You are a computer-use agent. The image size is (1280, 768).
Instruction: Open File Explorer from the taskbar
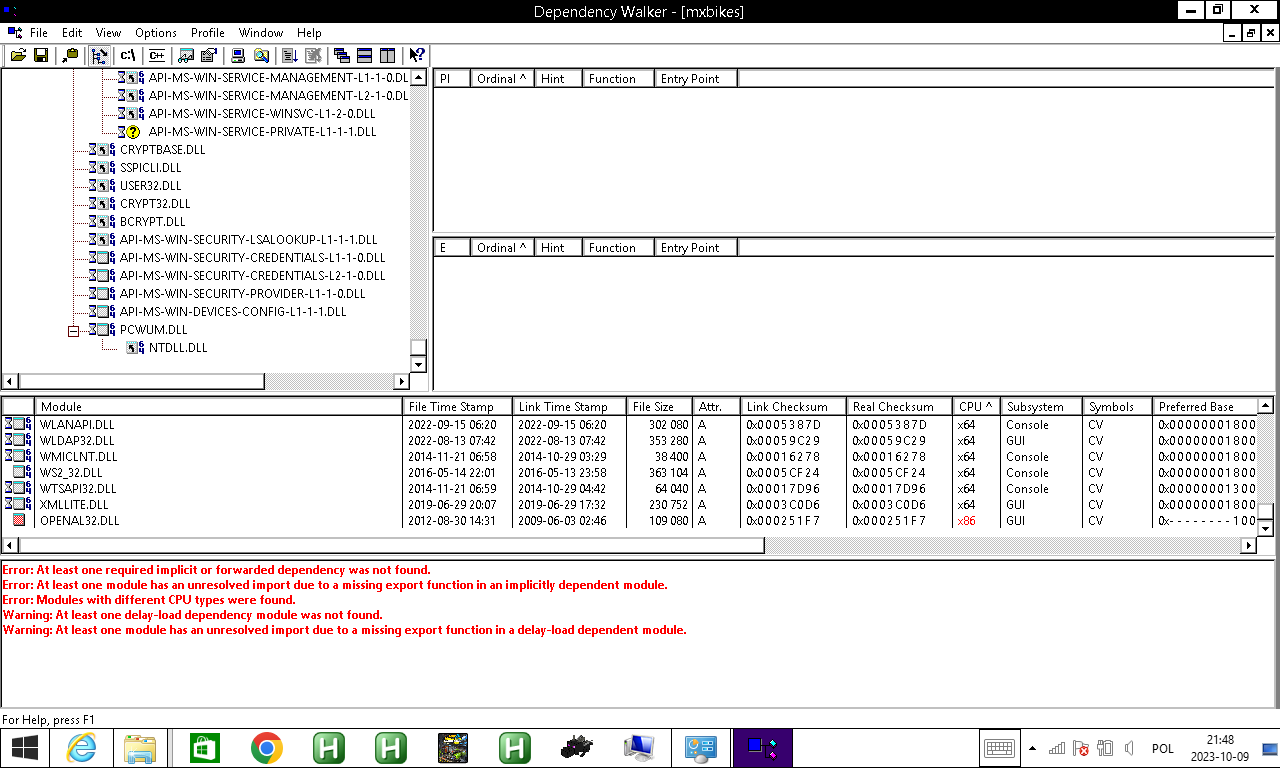pyautogui.click(x=140, y=748)
